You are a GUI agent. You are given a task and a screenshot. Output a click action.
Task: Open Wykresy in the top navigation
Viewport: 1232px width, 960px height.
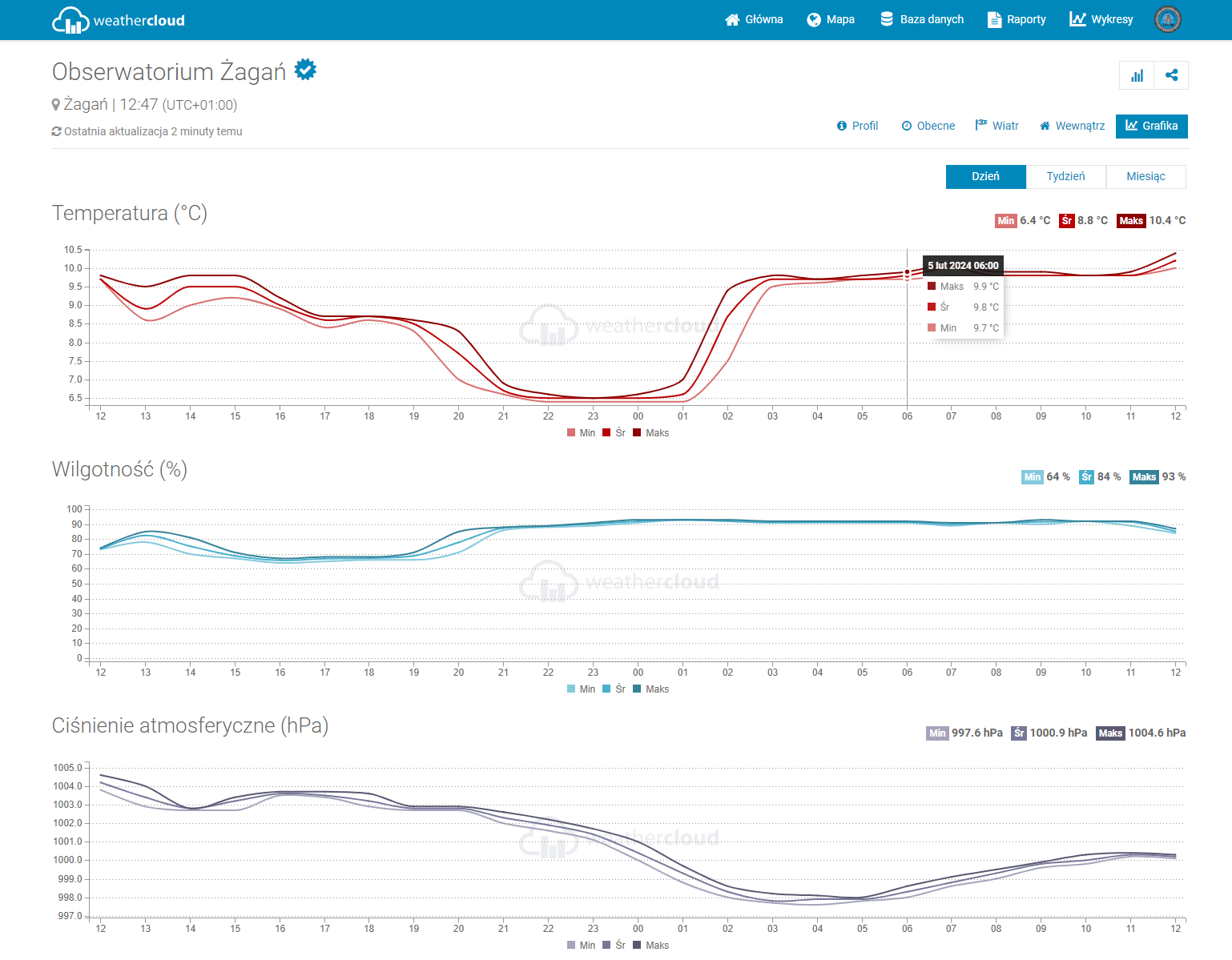[x=1101, y=19]
